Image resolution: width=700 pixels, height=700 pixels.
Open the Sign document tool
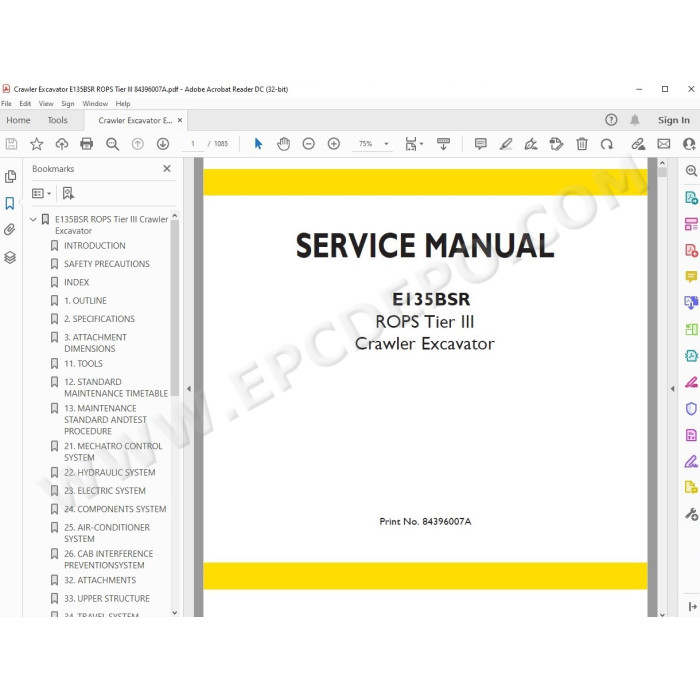pos(531,144)
